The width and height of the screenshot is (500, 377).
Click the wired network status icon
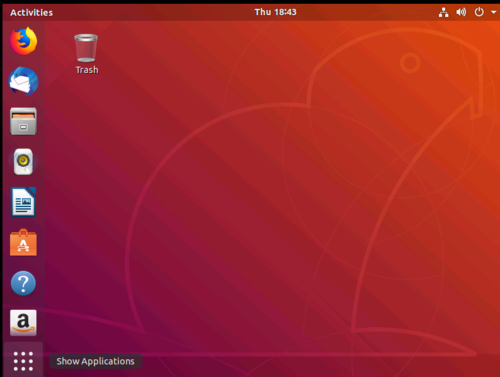pyautogui.click(x=443, y=12)
